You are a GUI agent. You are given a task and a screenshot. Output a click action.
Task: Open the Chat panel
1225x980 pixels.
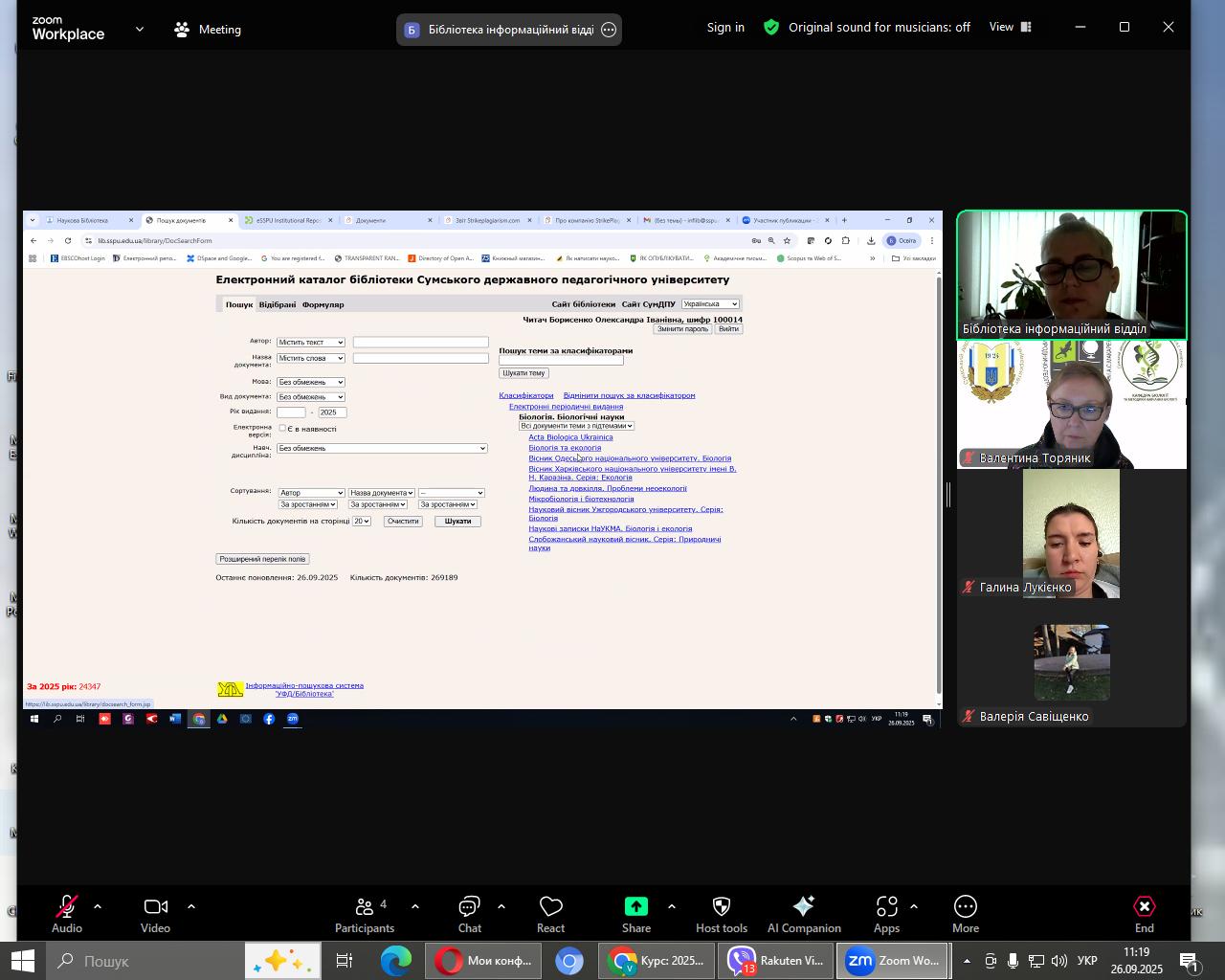click(469, 907)
